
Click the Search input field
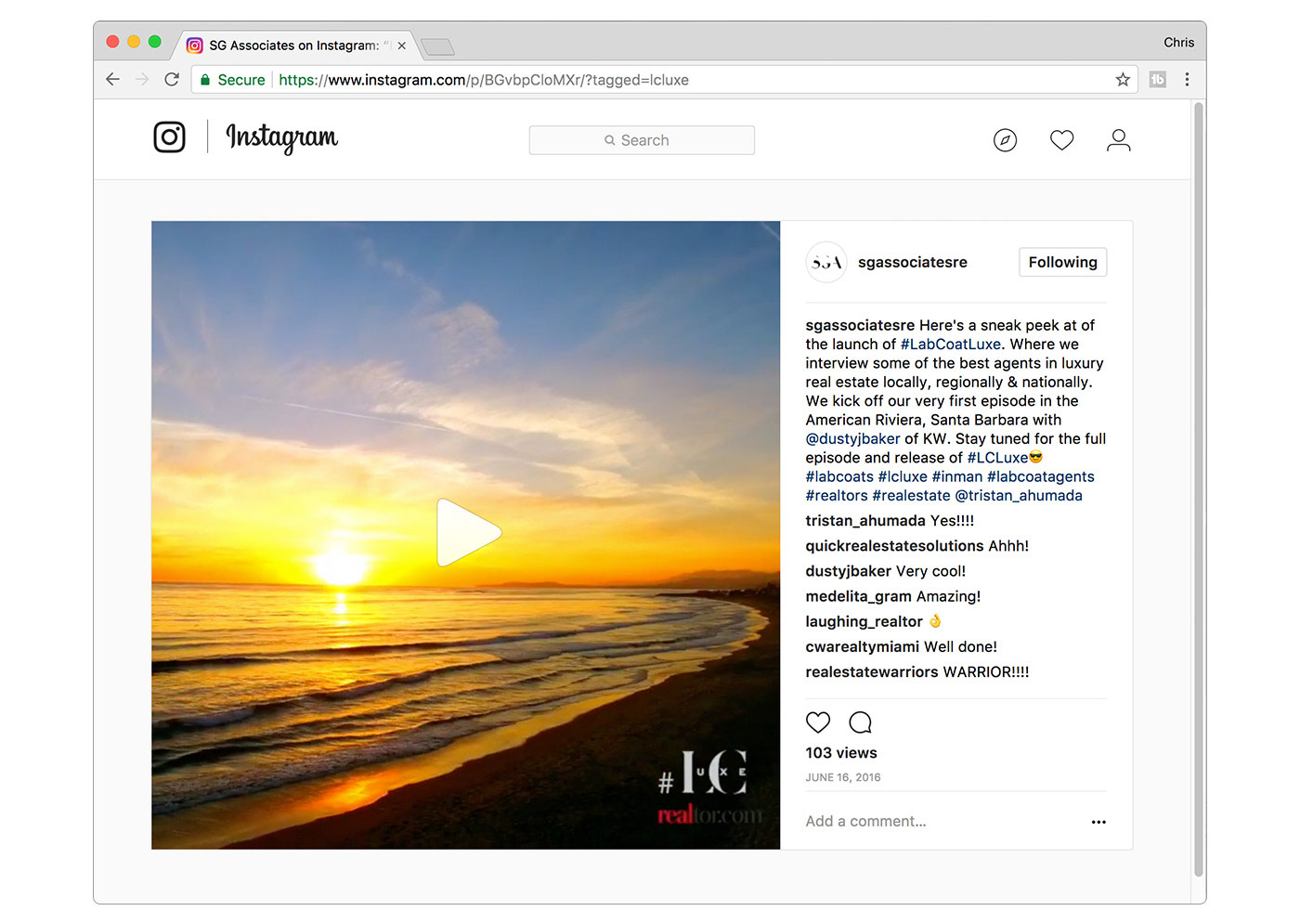(642, 140)
